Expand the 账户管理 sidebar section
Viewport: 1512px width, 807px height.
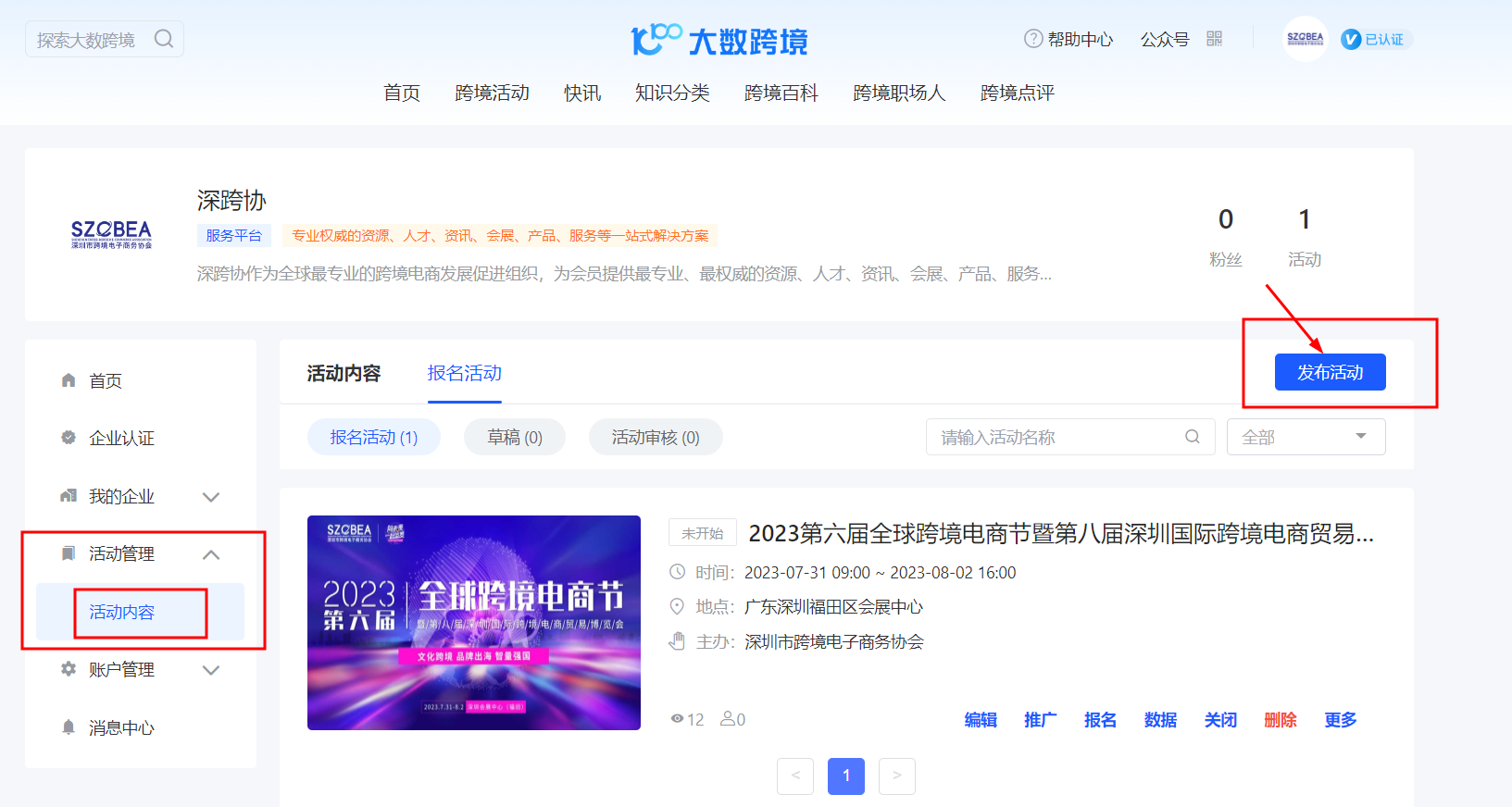[211, 670]
